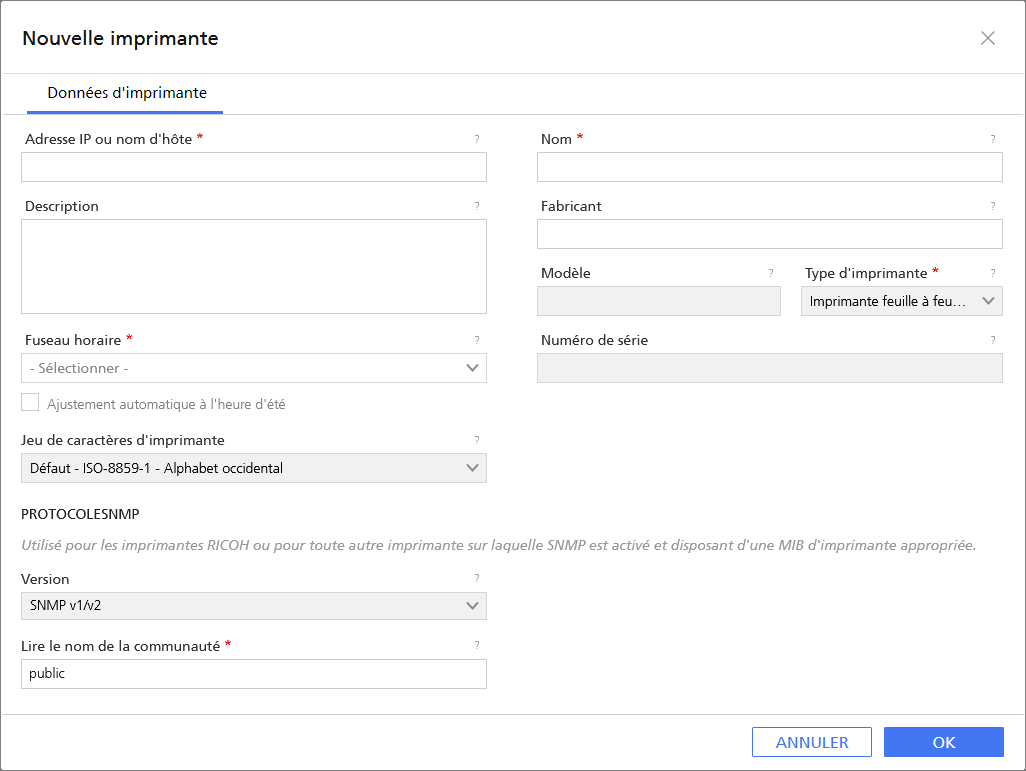This screenshot has height=771, width=1026.
Task: Open Jeu de caractères d'imprimante dropdown
Action: click(x=254, y=468)
